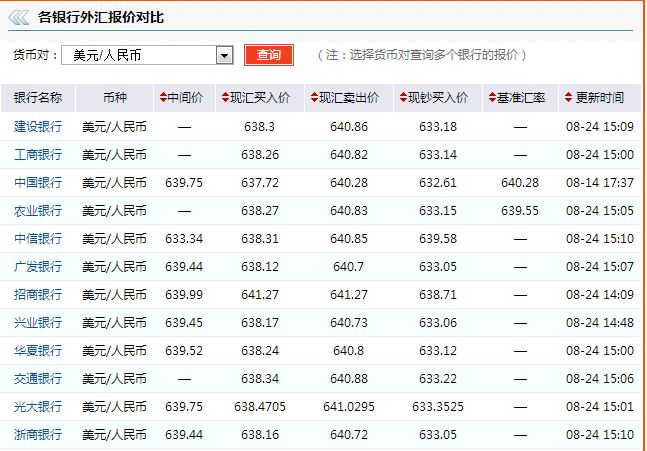Sort by 中间价 using its sort arrows

click(163, 98)
